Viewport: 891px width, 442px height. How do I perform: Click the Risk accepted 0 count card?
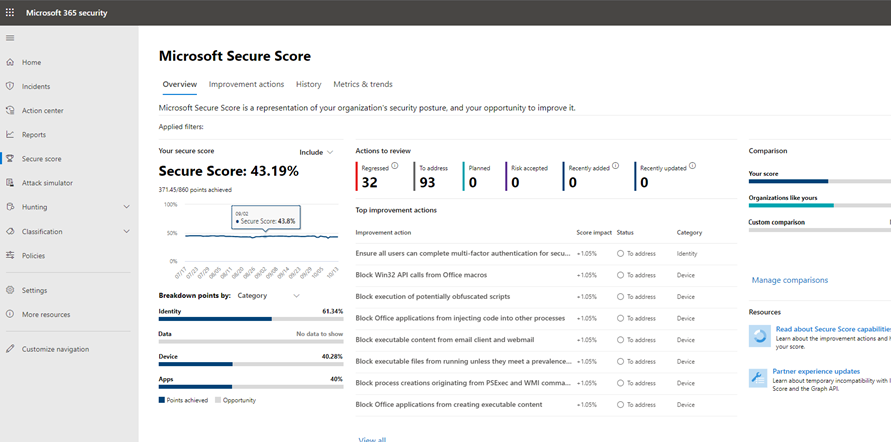[x=528, y=176]
